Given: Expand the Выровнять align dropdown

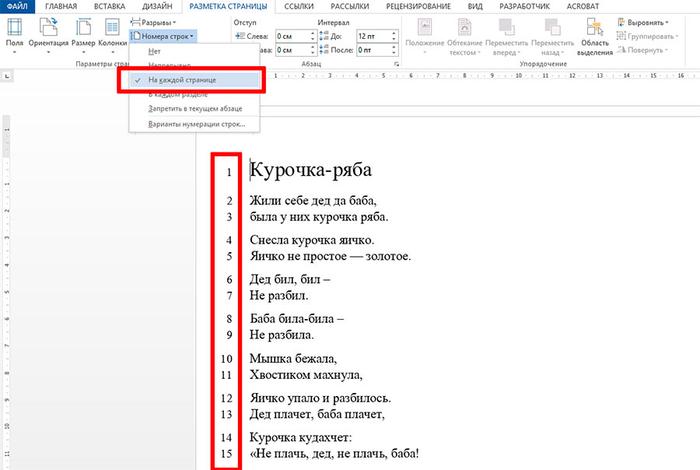Looking at the screenshot, I should (646, 21).
